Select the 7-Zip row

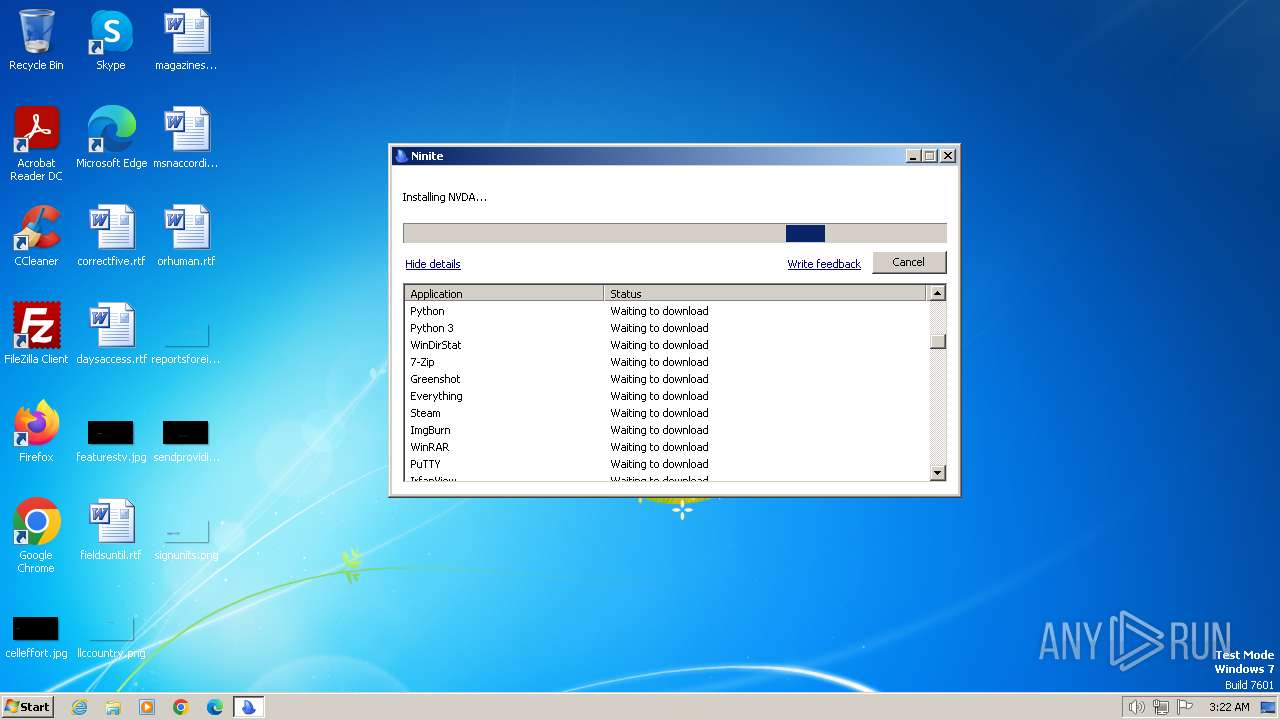click(667, 362)
